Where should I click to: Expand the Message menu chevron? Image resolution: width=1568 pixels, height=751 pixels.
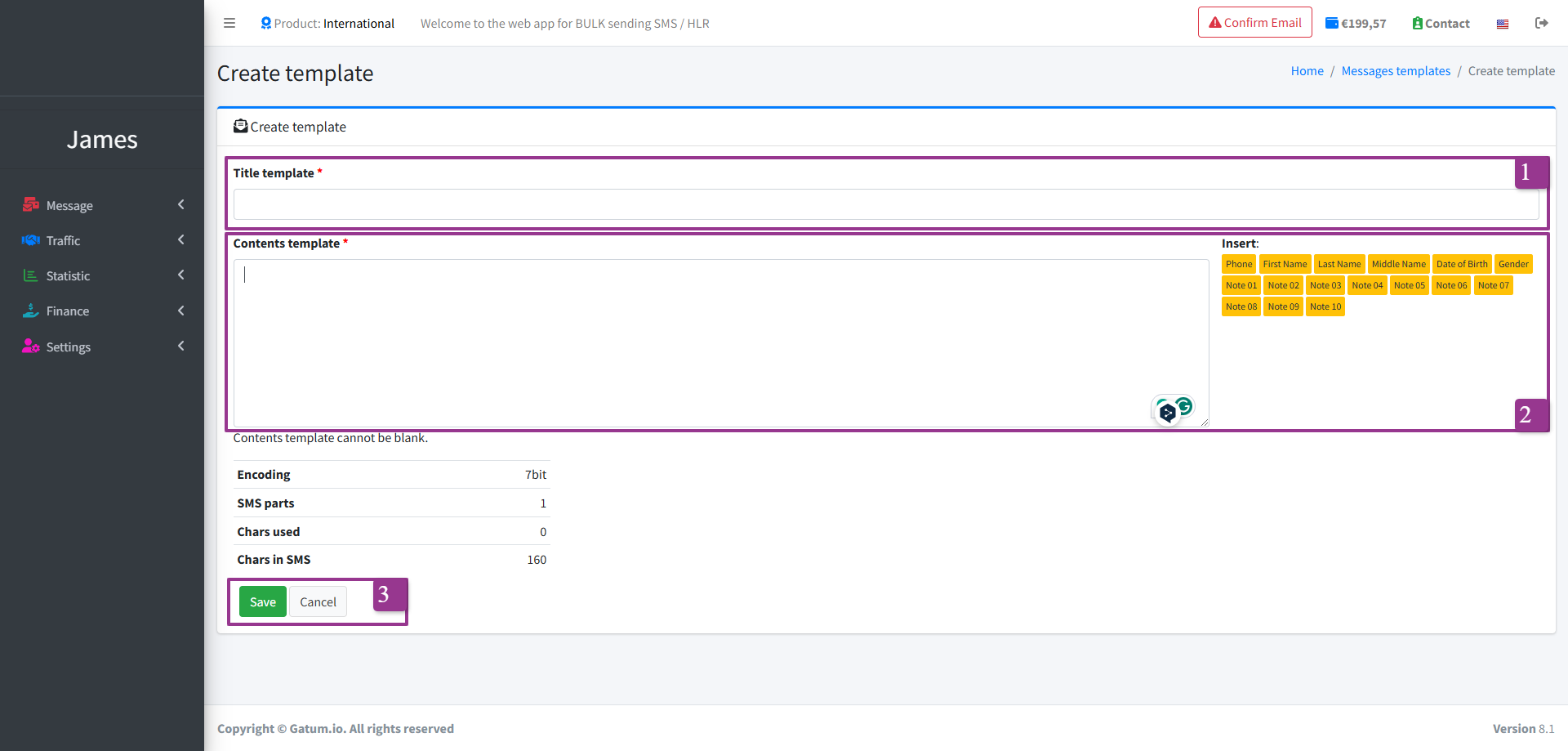(x=181, y=204)
